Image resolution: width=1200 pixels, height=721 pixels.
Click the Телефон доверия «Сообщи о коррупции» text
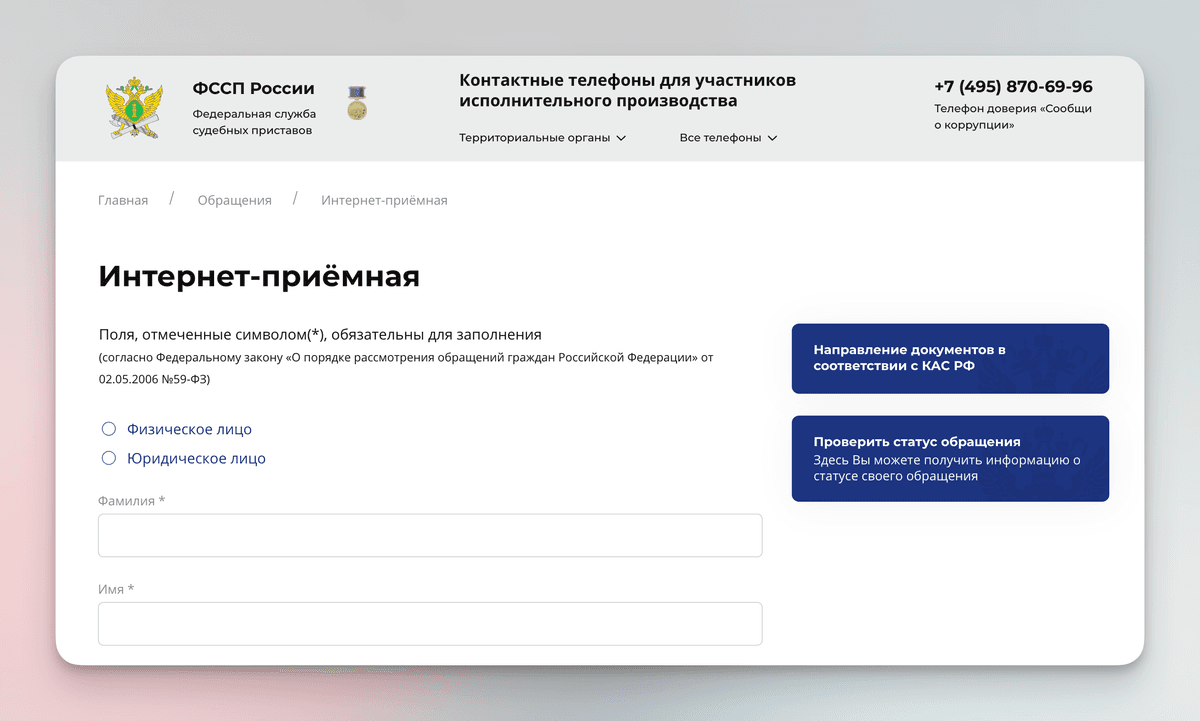[x=1012, y=117]
